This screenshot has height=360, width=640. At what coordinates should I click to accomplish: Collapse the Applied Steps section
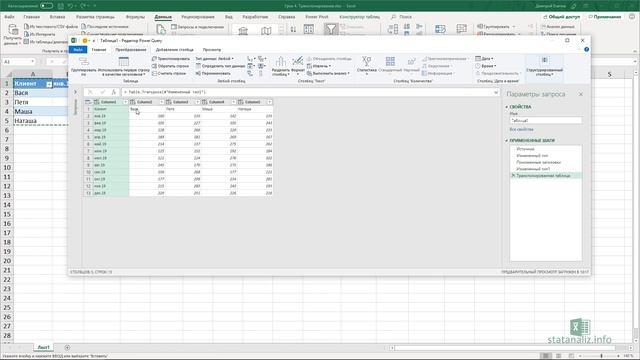(507, 140)
